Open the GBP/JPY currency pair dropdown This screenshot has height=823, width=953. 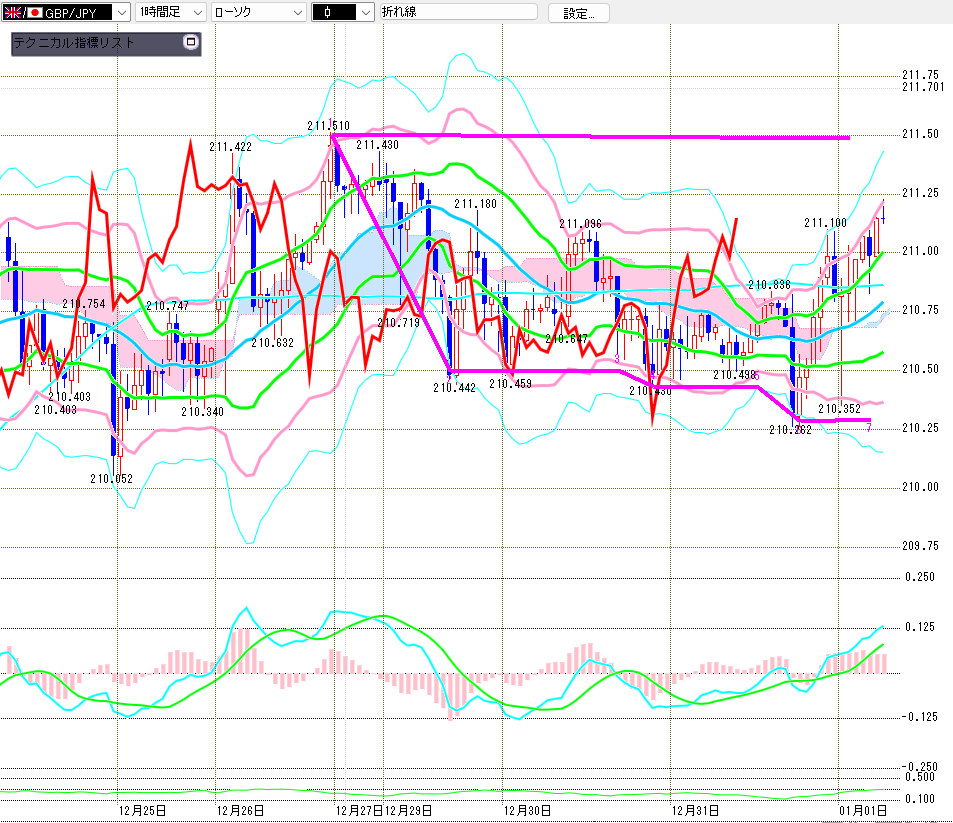click(120, 12)
